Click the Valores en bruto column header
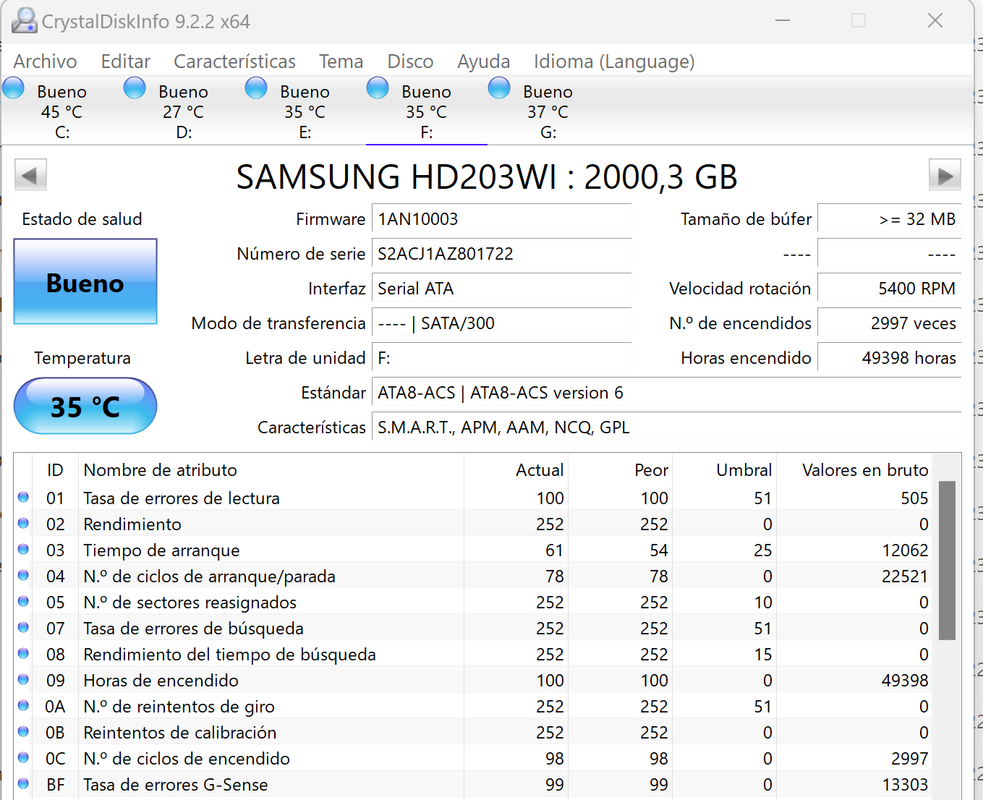983x800 pixels. click(x=854, y=470)
